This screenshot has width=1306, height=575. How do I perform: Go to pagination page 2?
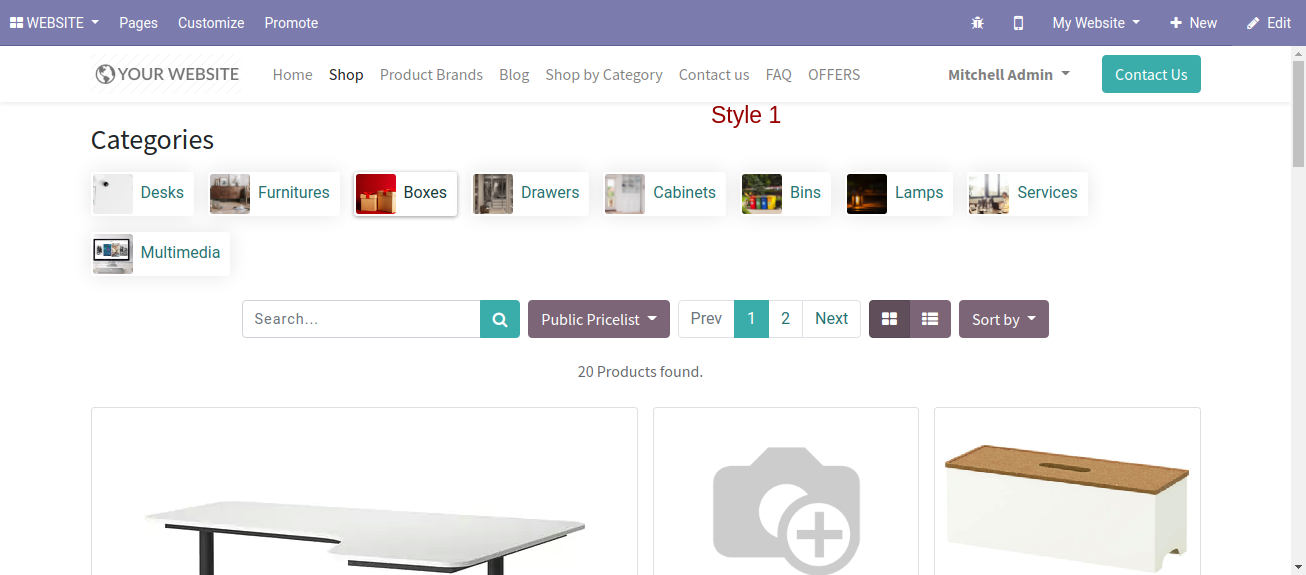coord(785,319)
